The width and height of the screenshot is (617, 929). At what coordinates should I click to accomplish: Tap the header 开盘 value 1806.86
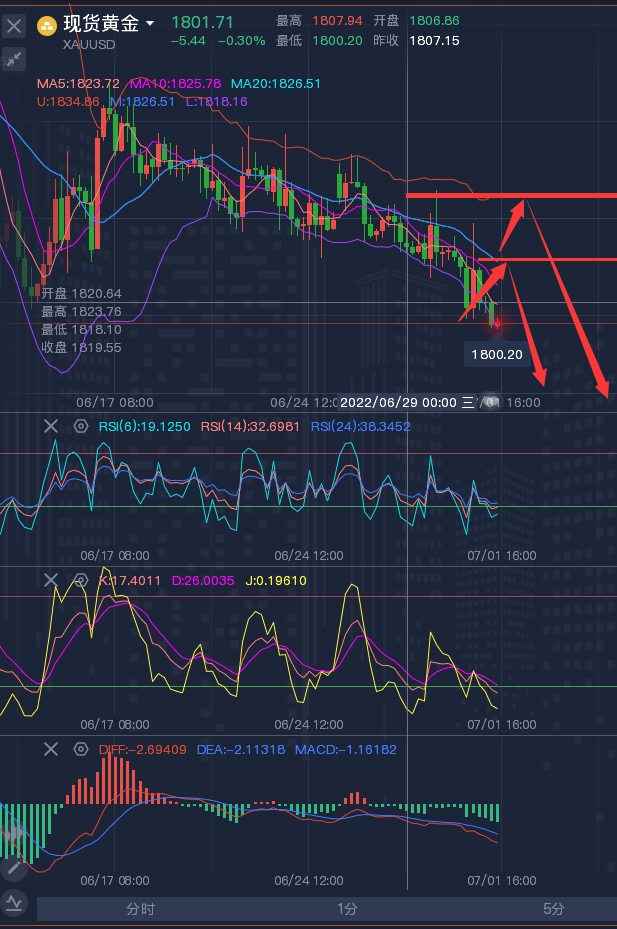tap(434, 21)
